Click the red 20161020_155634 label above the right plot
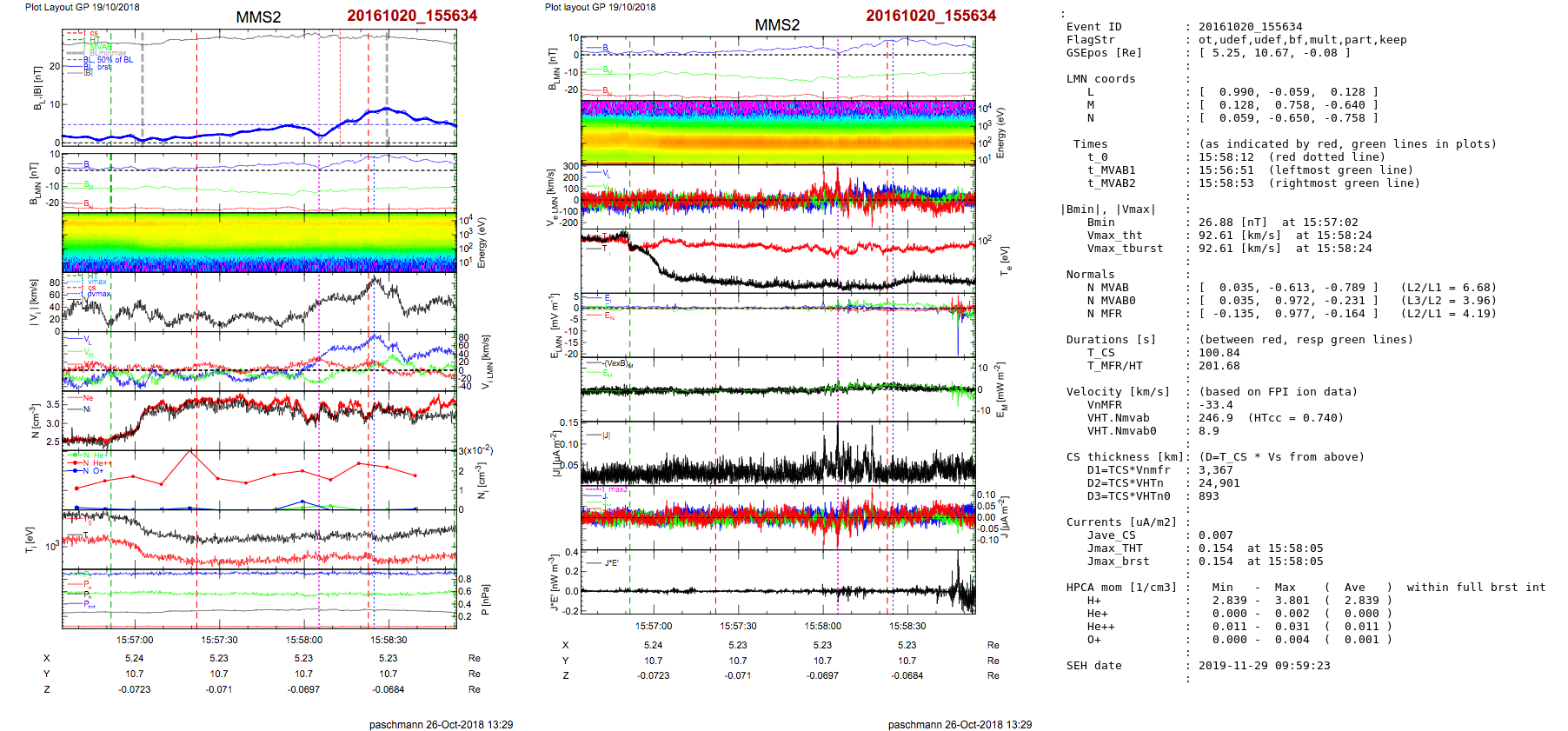This screenshot has width=1568, height=731. [x=930, y=16]
